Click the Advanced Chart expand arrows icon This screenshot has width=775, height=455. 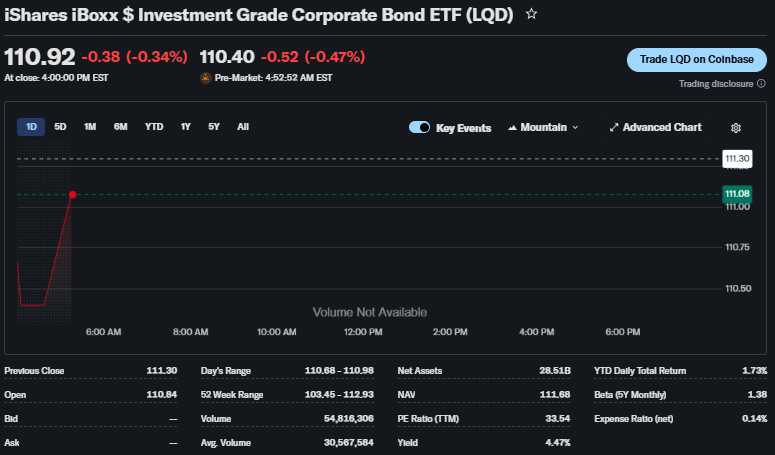tap(614, 128)
